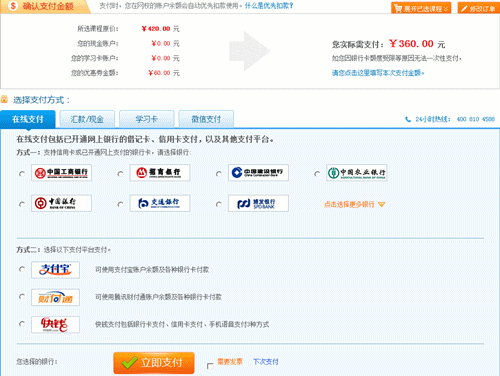
Task: Click the 支付宝 Alipay logo
Action: (55, 270)
